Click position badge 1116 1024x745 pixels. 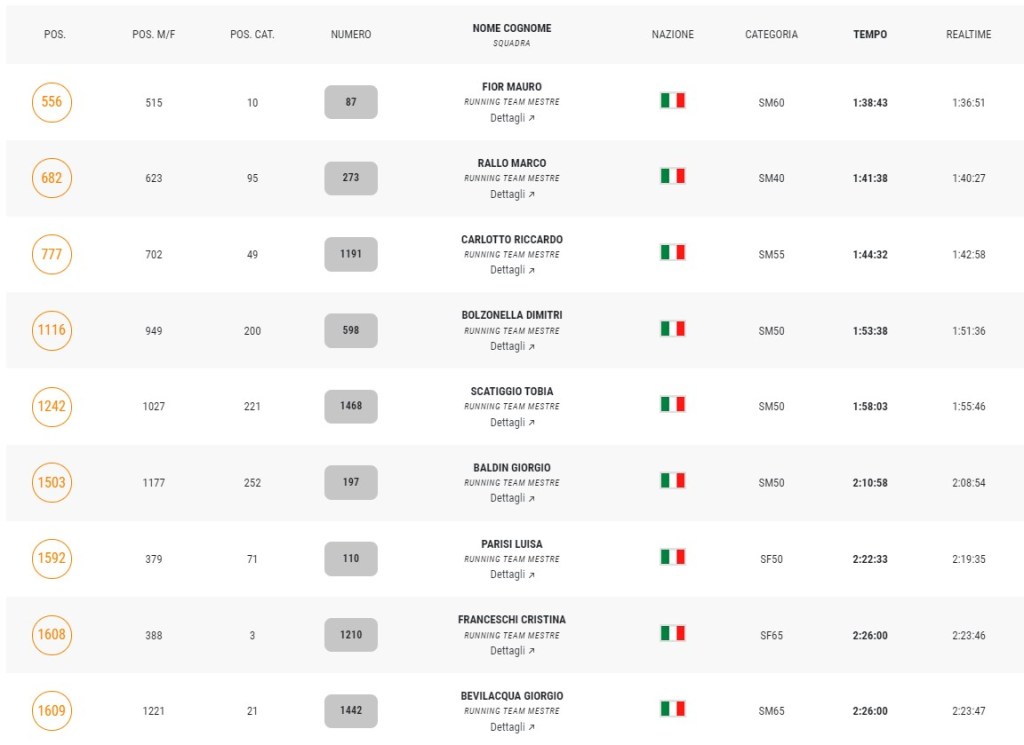pyautogui.click(x=52, y=330)
